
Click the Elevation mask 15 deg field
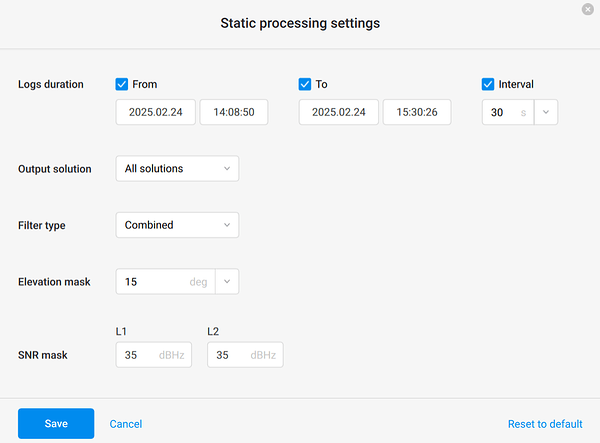(165, 282)
